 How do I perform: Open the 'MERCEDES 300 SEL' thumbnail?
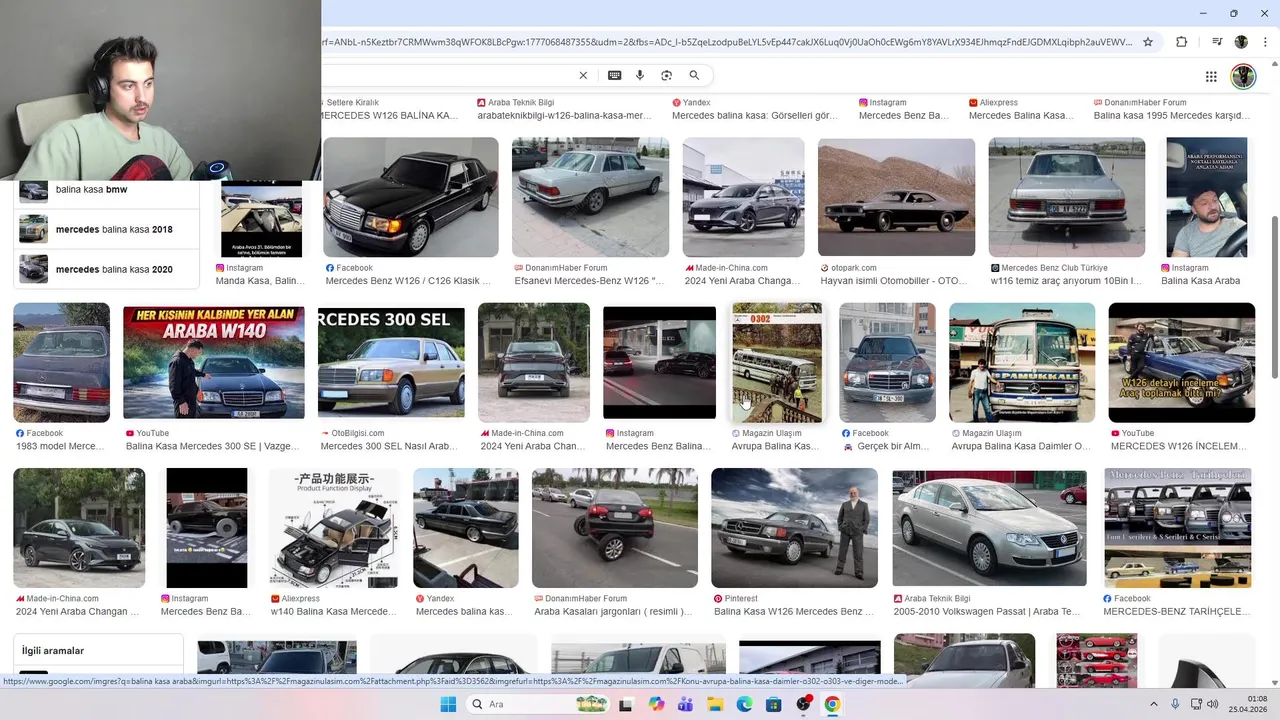(391, 362)
